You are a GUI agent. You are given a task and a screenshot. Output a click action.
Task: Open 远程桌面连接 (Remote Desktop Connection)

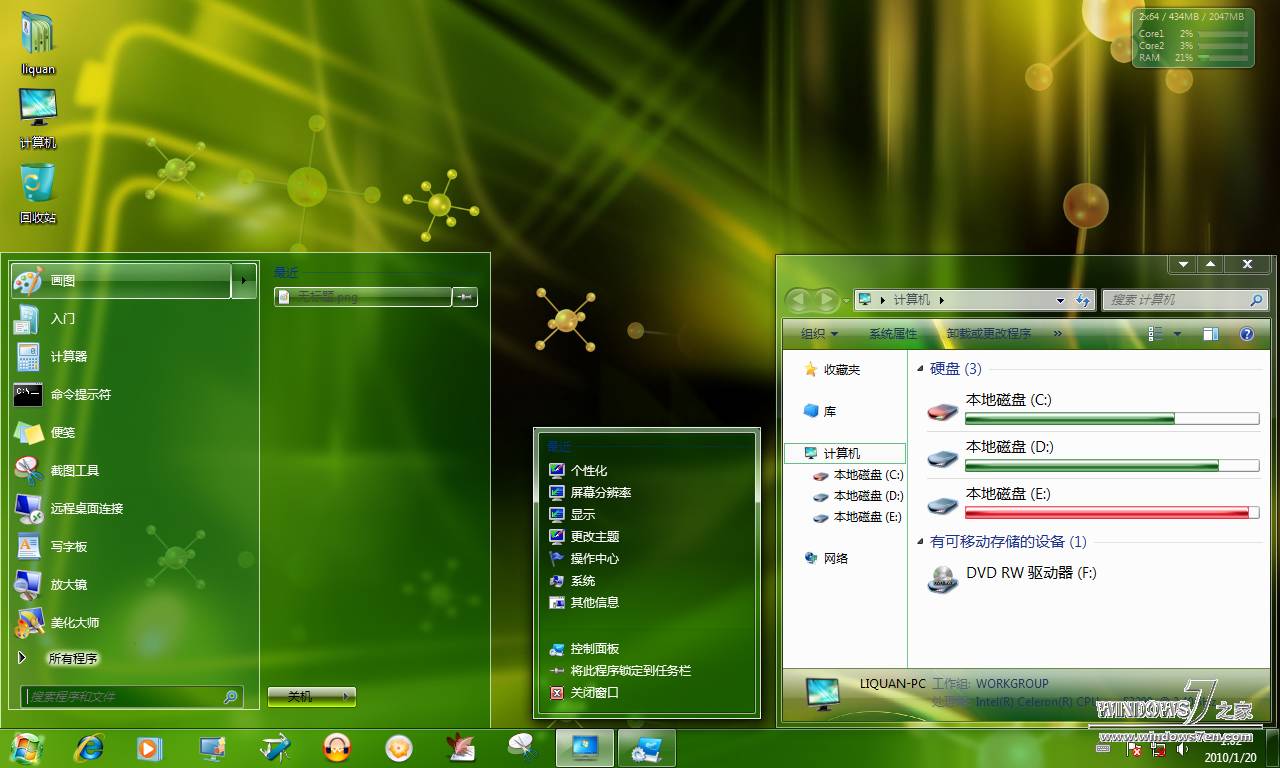click(135, 509)
